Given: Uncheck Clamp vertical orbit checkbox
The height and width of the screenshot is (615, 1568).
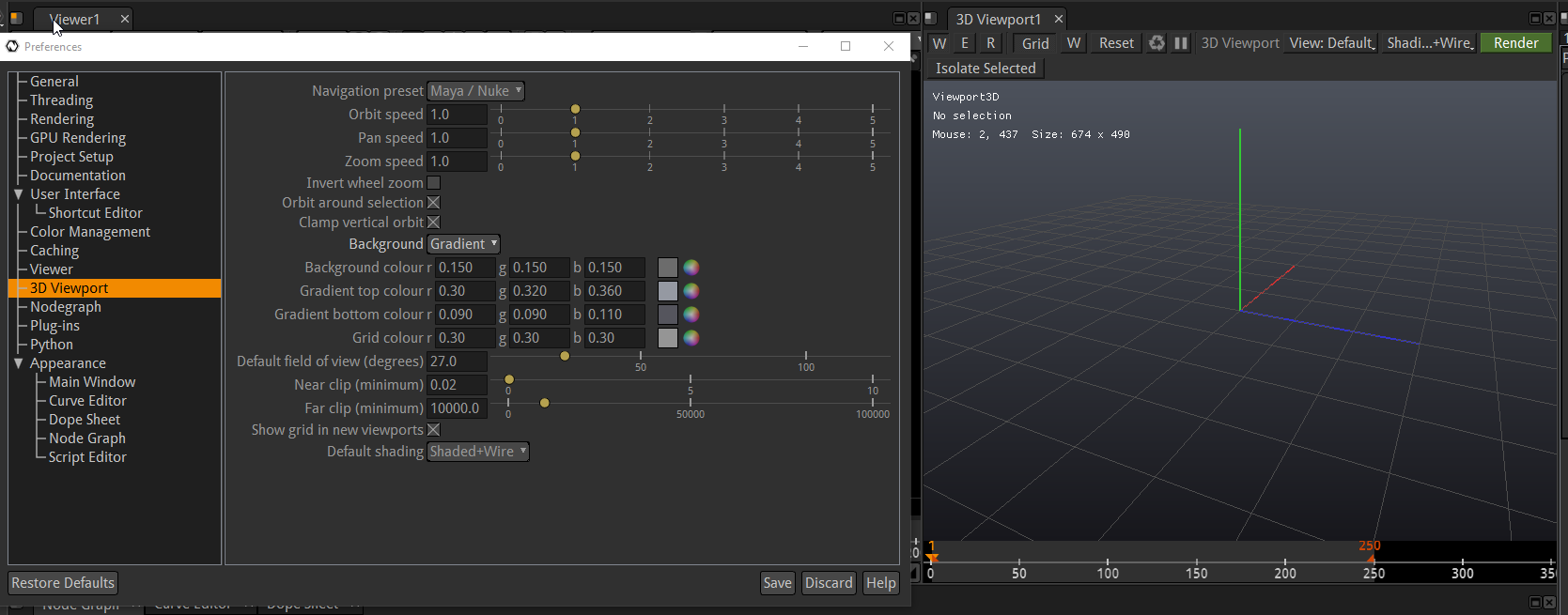Looking at the screenshot, I should [x=434, y=223].
